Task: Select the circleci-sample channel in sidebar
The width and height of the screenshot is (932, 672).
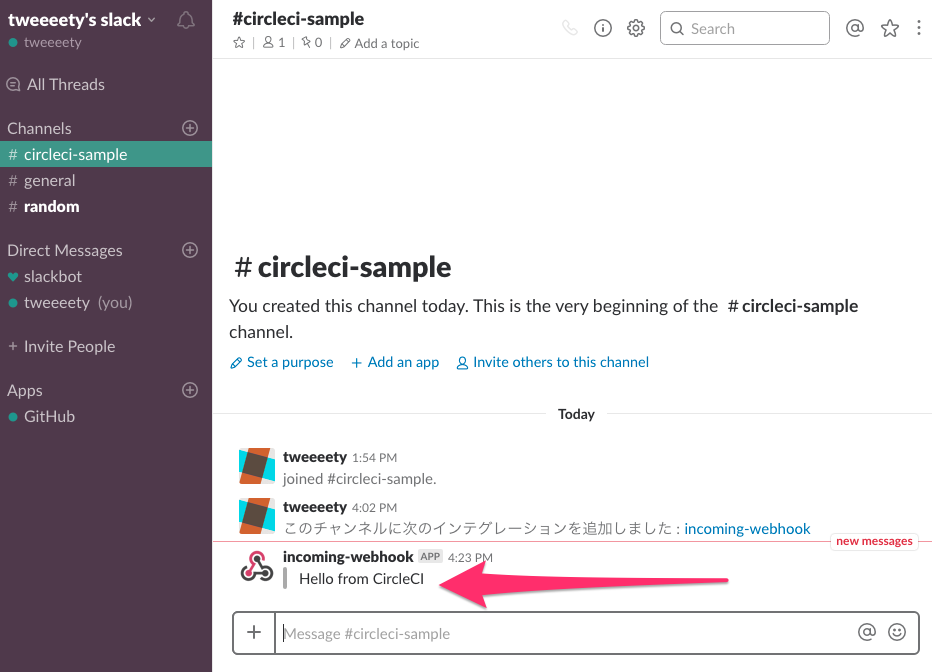Action: 106,154
